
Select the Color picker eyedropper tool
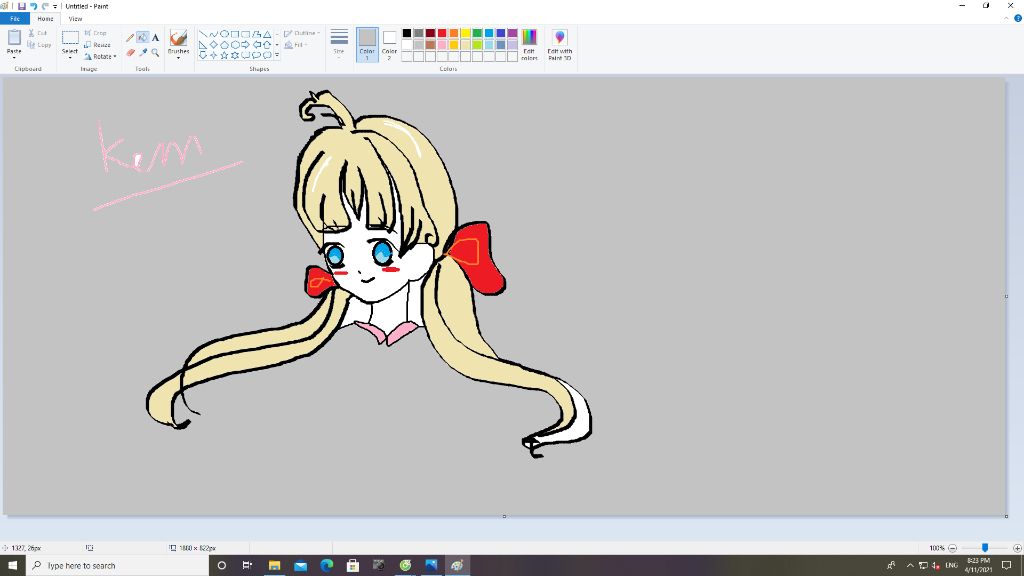[142, 52]
